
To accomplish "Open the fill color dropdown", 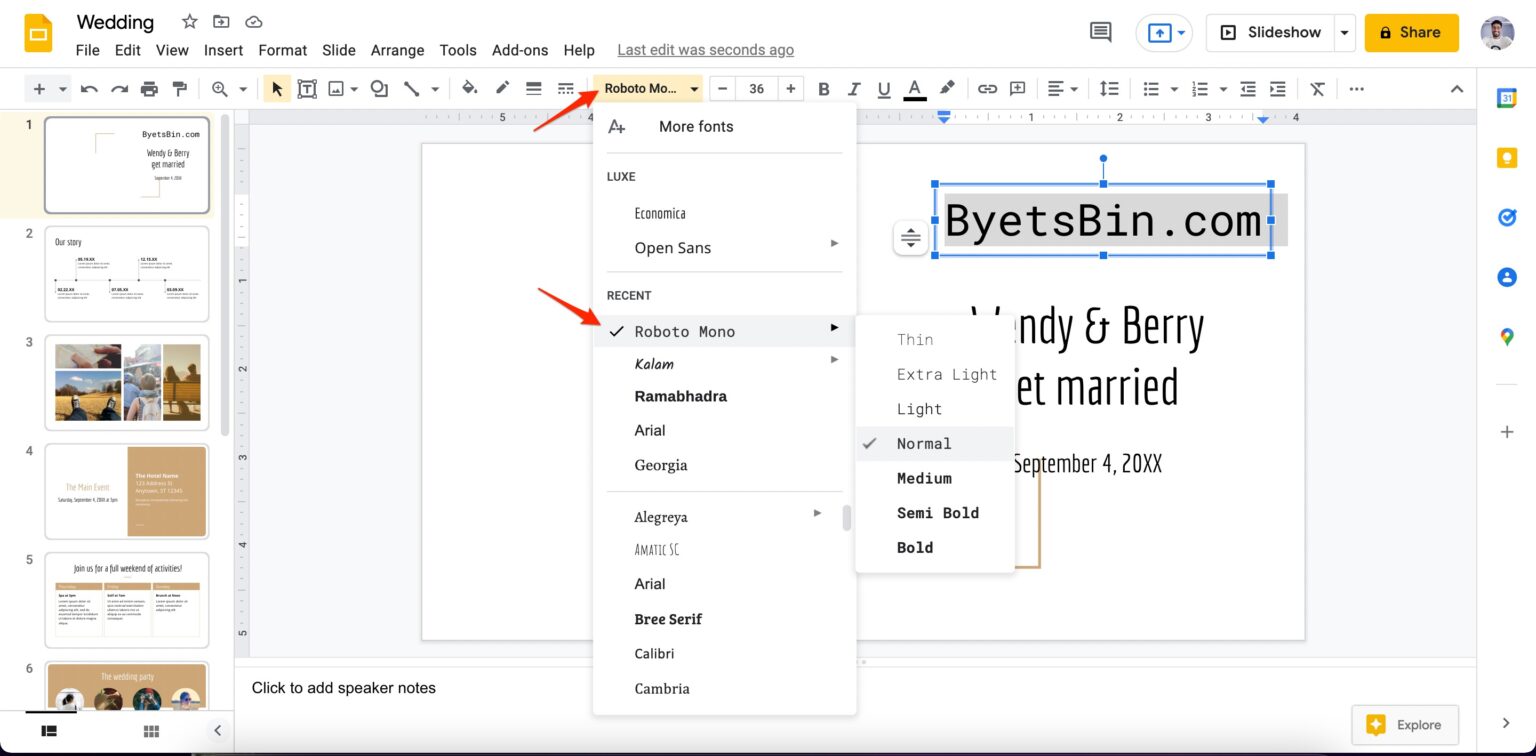I will pos(470,88).
